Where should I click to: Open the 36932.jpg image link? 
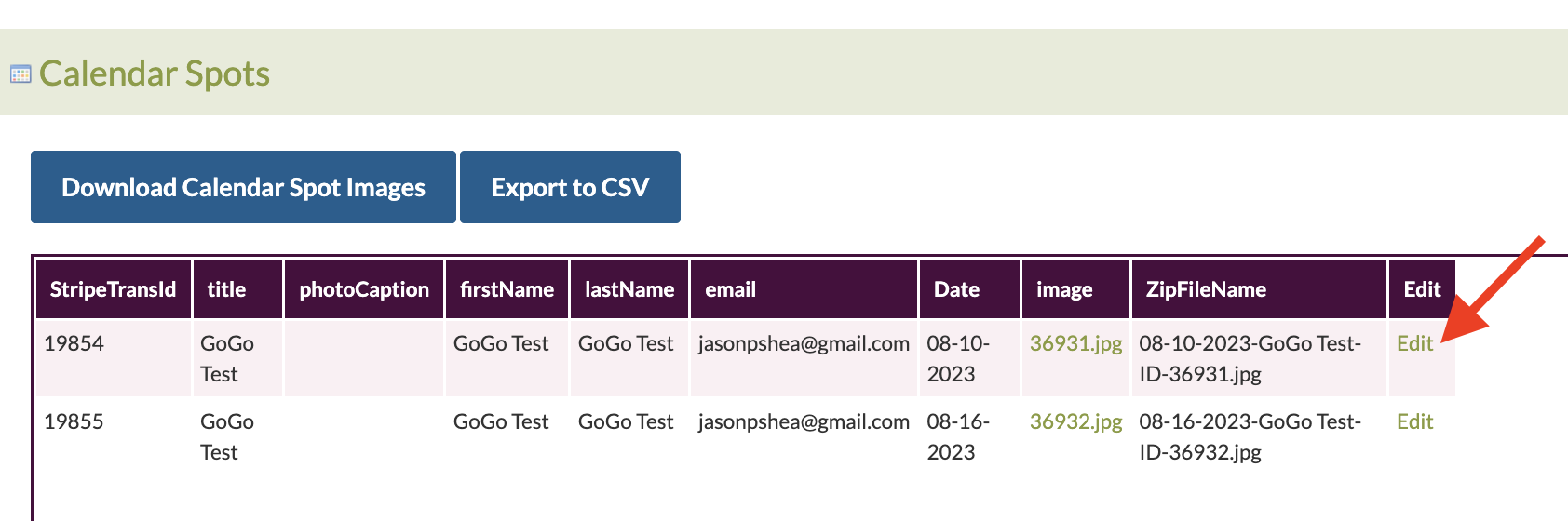pyautogui.click(x=1075, y=421)
